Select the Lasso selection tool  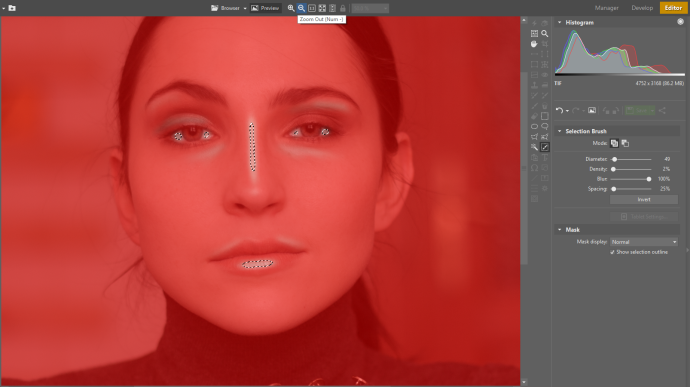coord(544,126)
